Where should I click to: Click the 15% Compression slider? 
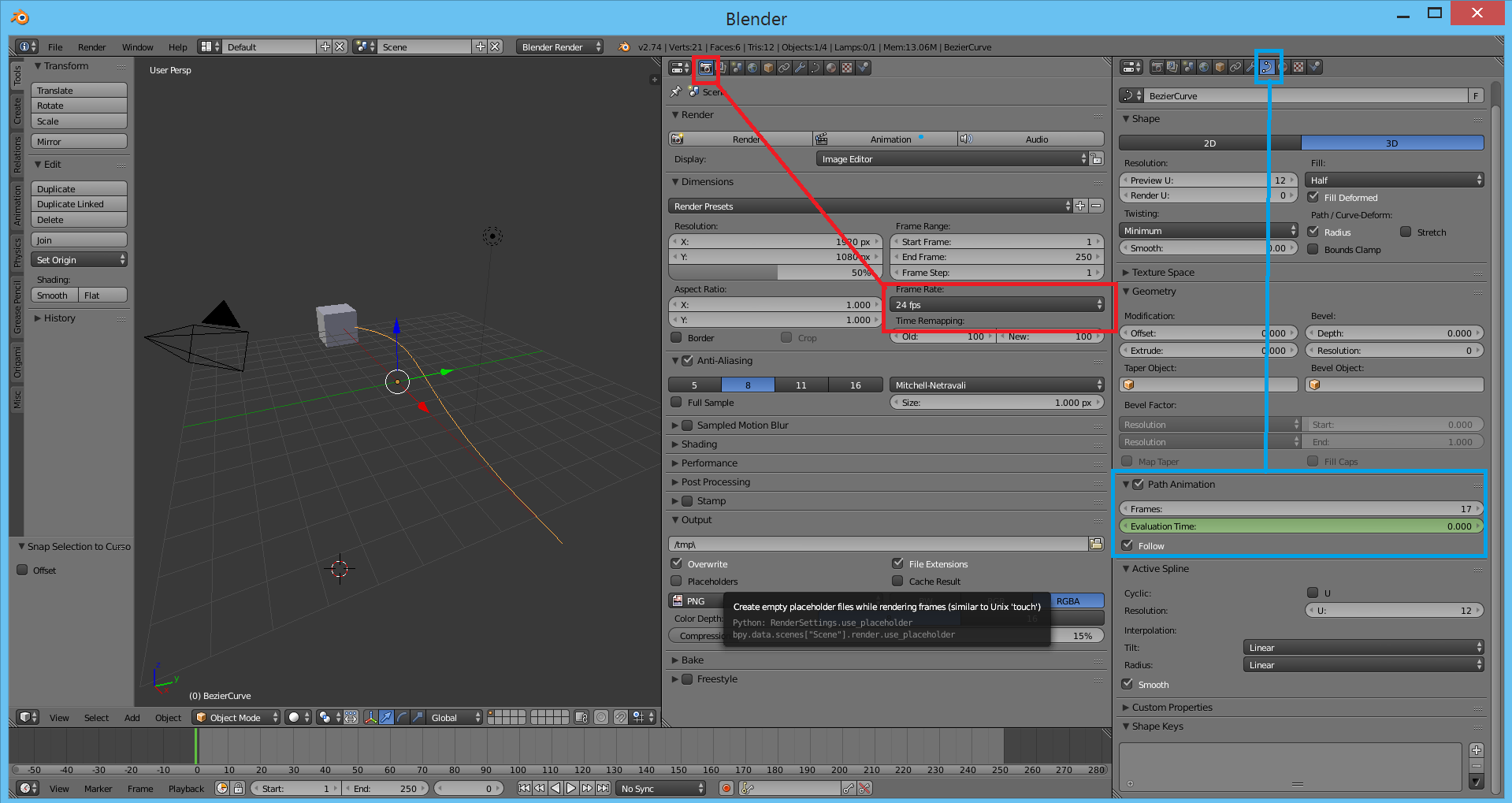886,635
